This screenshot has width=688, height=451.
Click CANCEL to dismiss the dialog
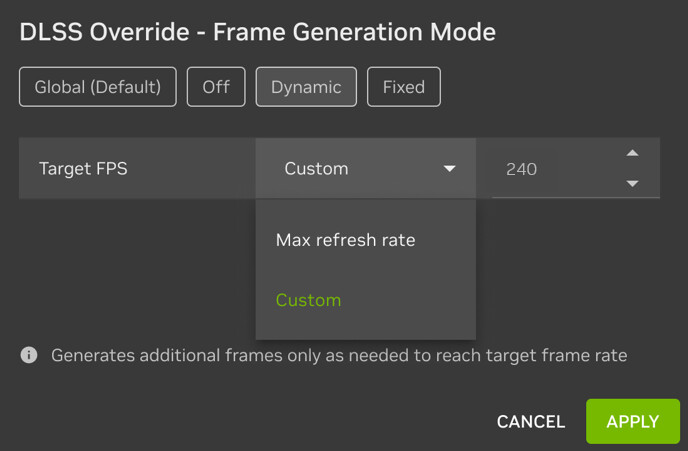(x=531, y=421)
